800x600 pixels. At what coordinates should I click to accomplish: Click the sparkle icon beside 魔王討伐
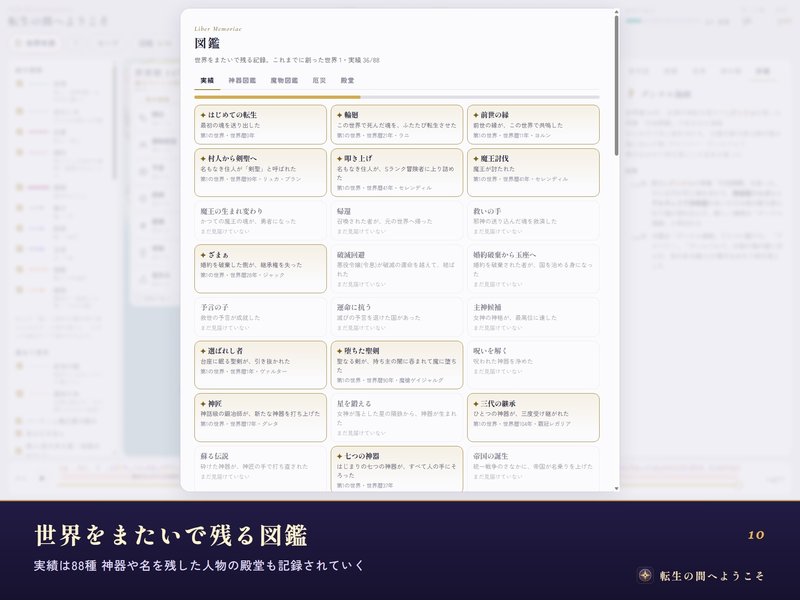(x=476, y=159)
